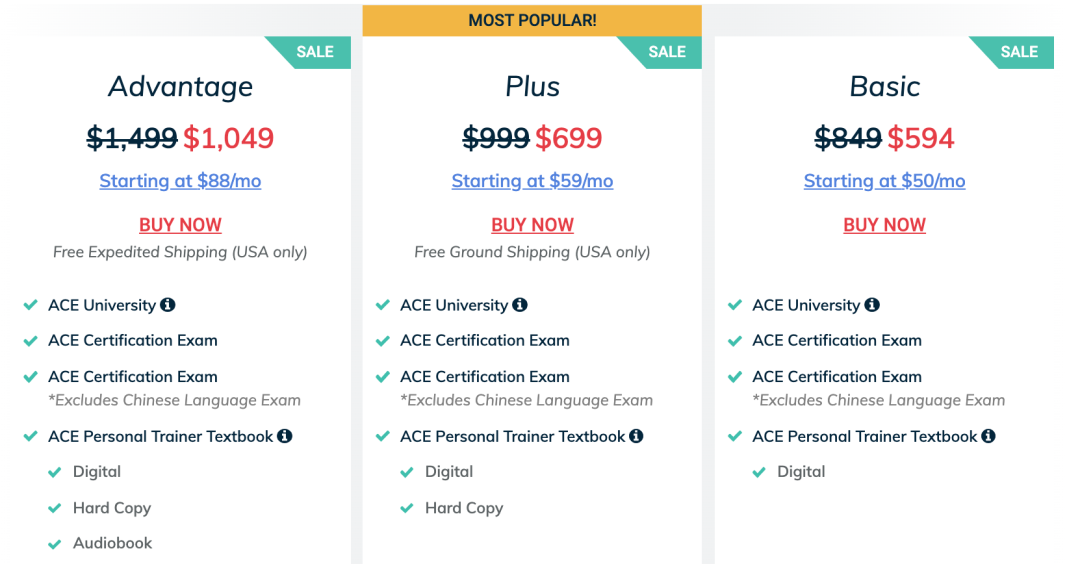1080x564 pixels.
Task: Click Buy Now for the Advantage package
Action: [x=180, y=225]
